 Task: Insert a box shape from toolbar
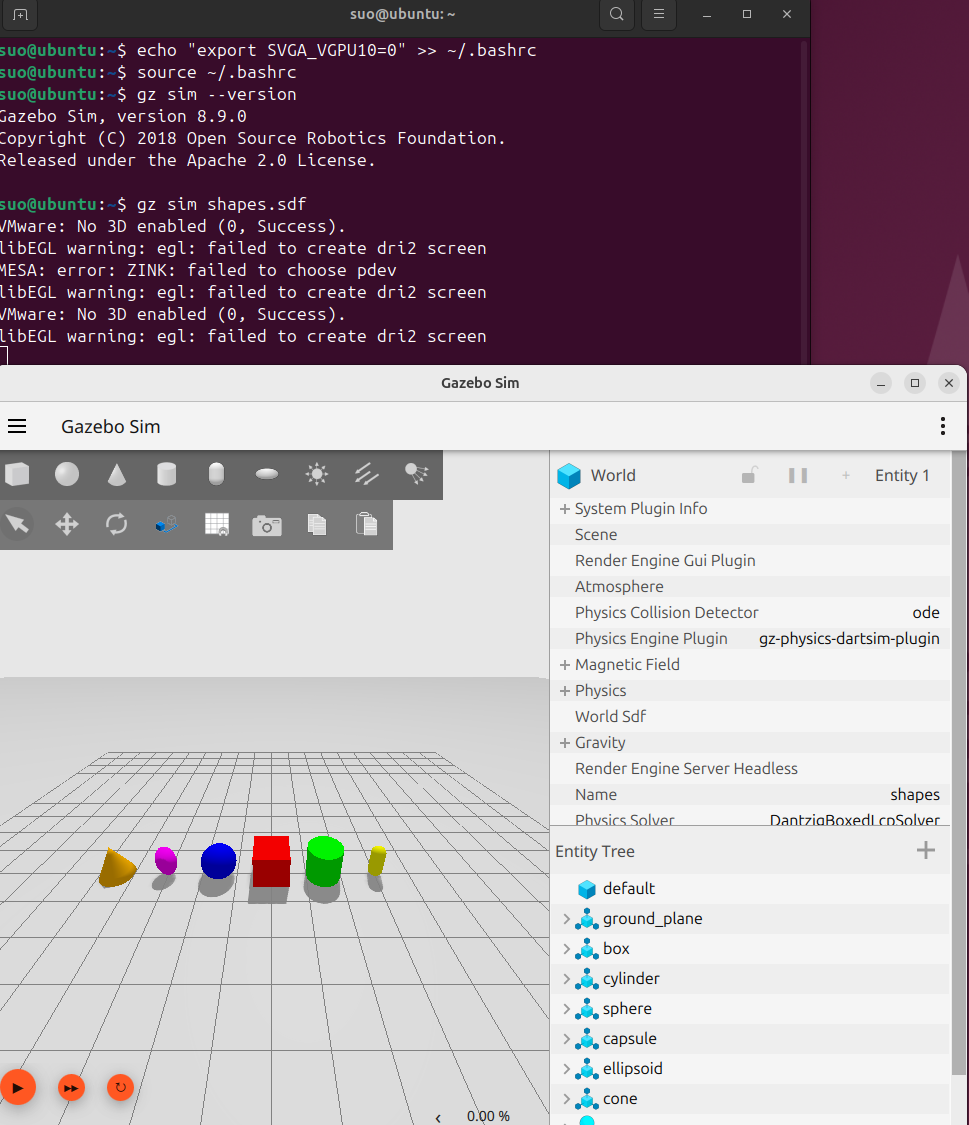(x=17, y=474)
